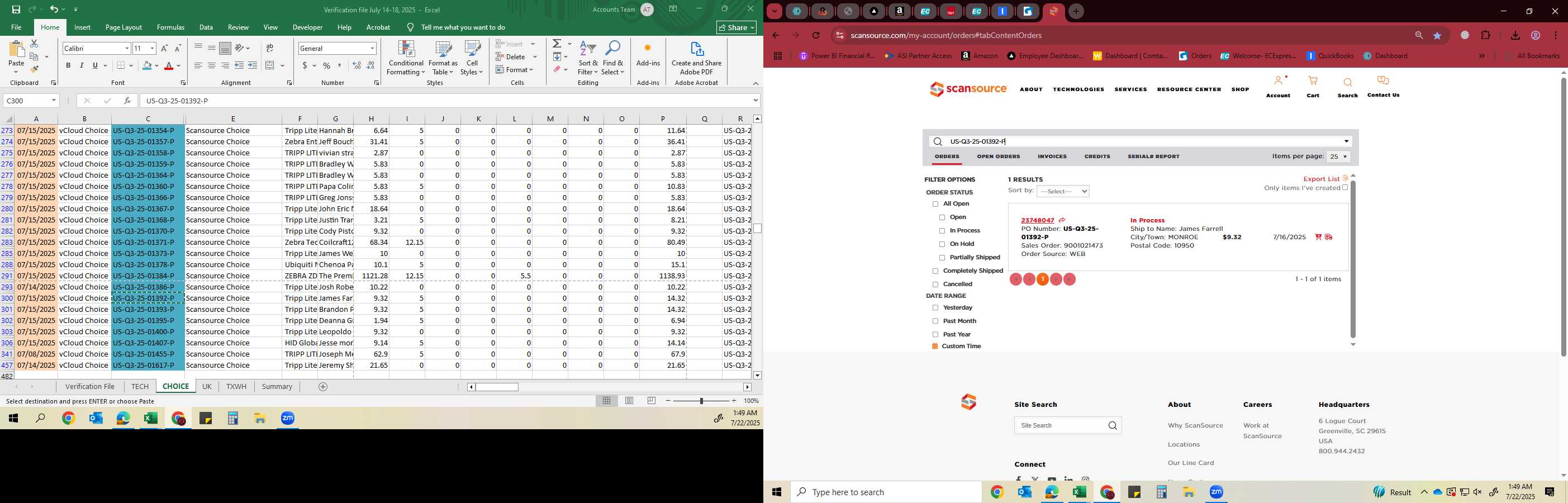
Task: Click Save icon in Excel title bar
Action: point(16,9)
